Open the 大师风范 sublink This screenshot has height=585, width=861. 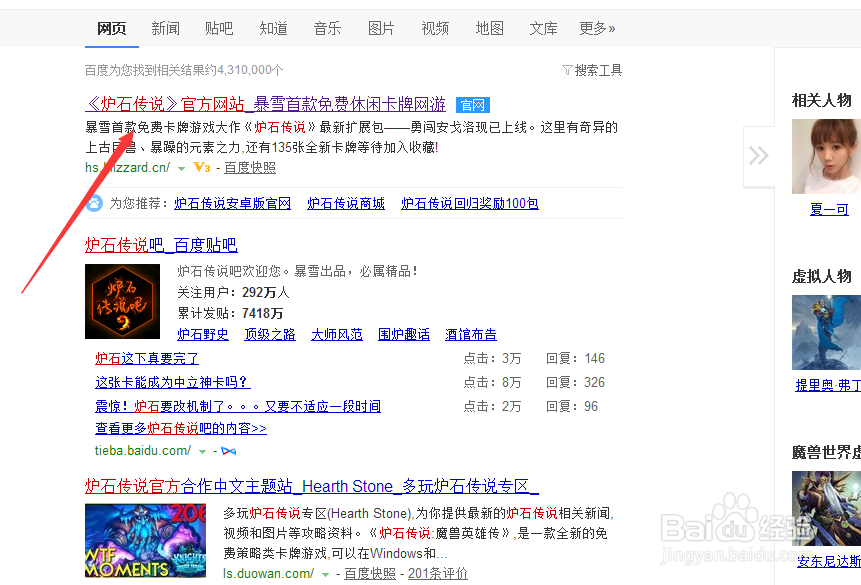337,334
